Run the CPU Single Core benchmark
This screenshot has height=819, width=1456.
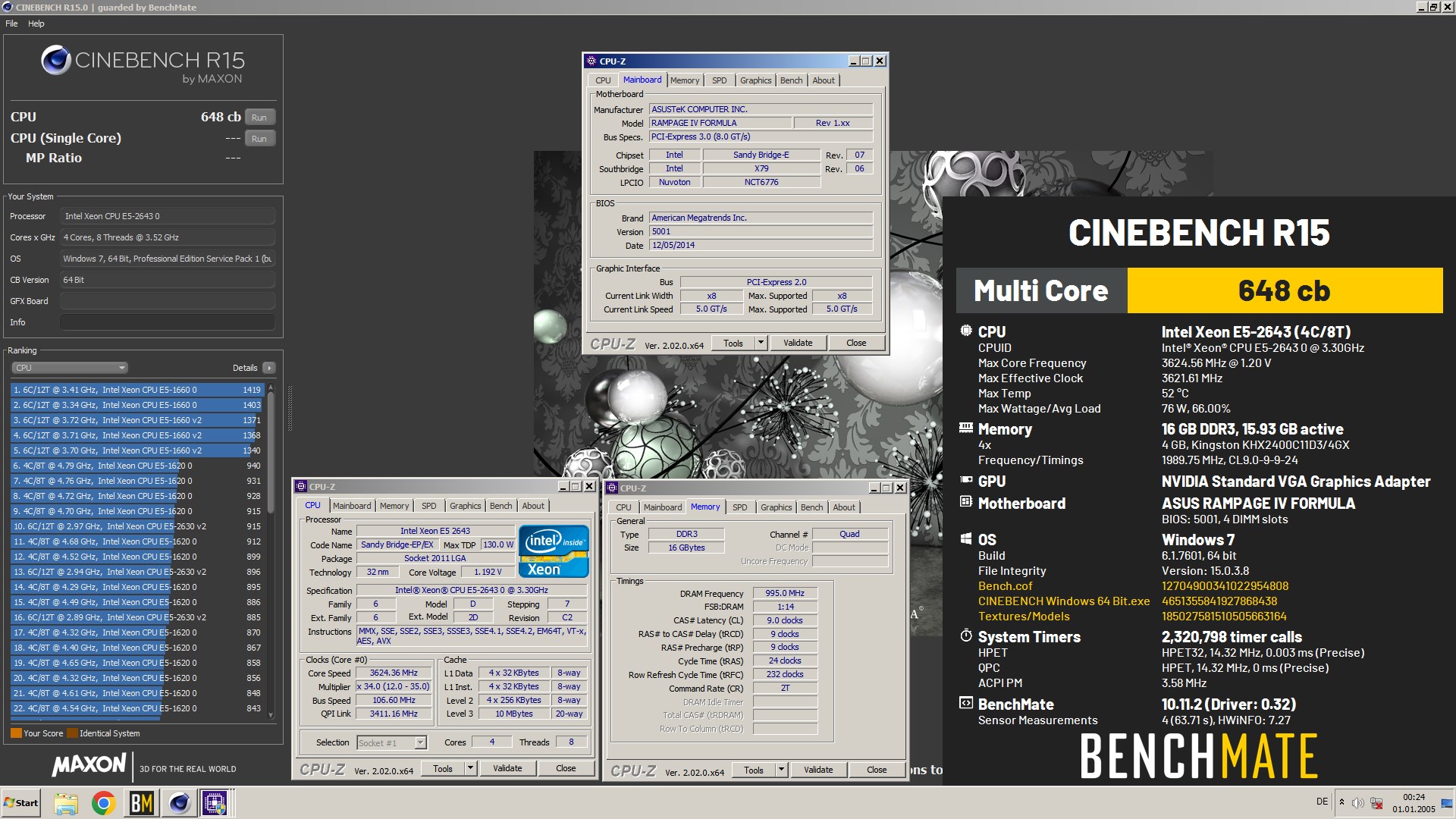[259, 139]
